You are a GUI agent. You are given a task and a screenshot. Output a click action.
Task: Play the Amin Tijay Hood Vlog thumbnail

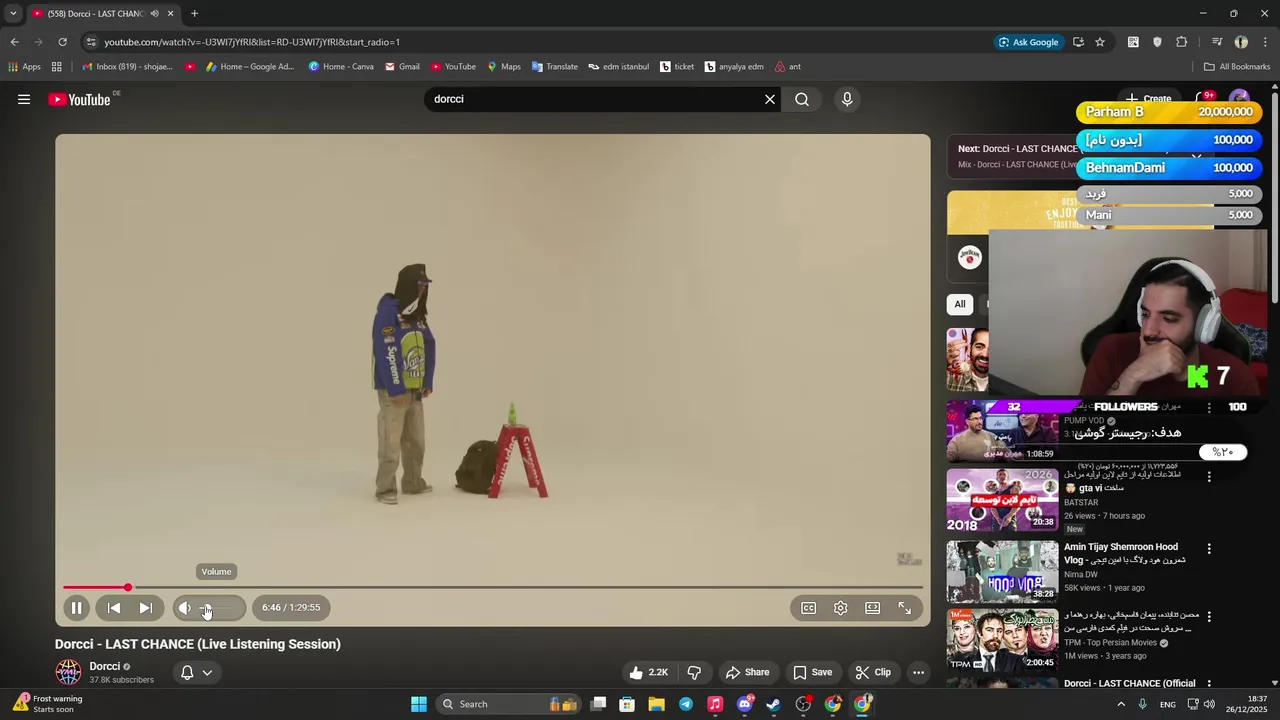point(1002,571)
